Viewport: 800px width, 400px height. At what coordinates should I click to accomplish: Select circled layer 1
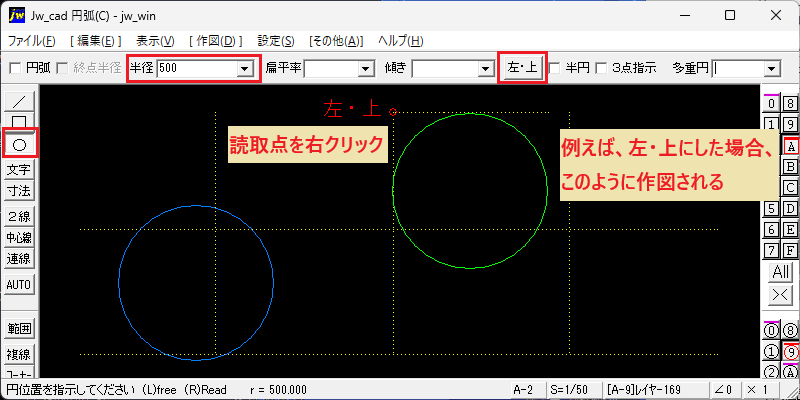(x=772, y=352)
